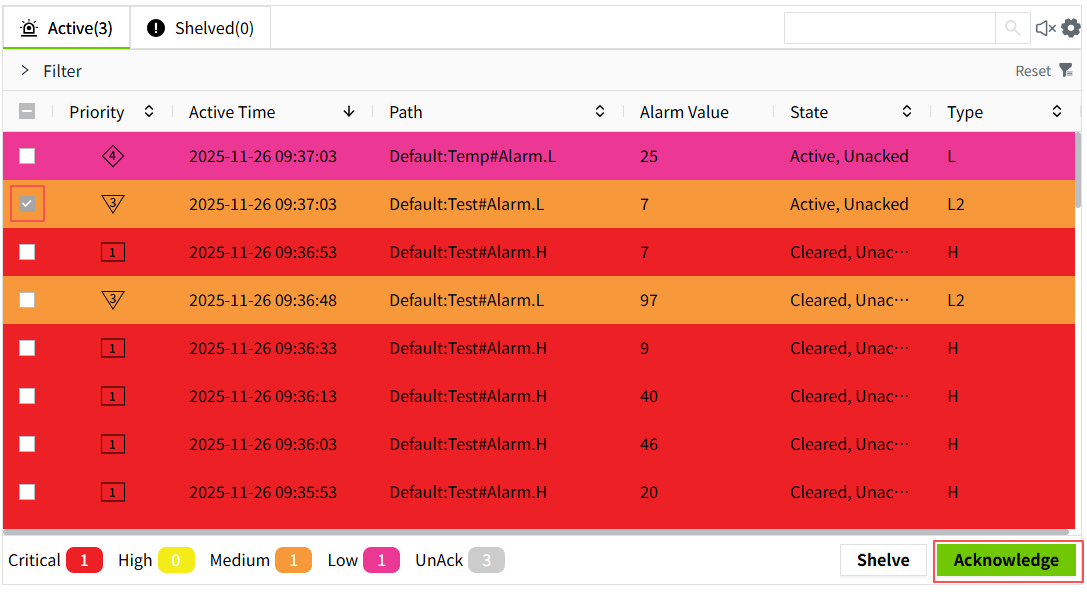Viewport: 1087px width, 594px height.
Task: Open alarm settings gear icon
Action: click(x=1071, y=28)
